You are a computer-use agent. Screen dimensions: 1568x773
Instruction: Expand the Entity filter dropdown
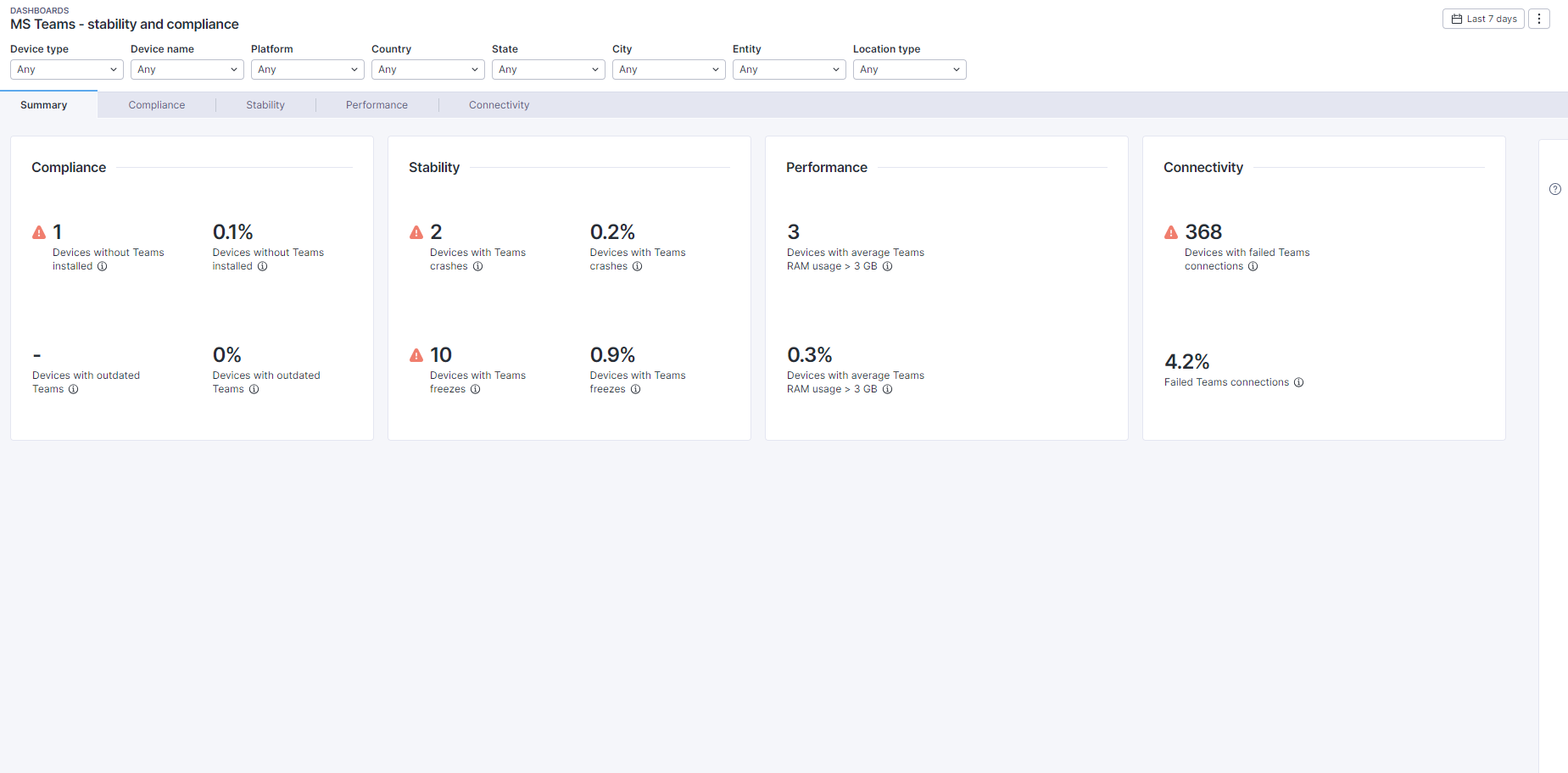point(790,70)
